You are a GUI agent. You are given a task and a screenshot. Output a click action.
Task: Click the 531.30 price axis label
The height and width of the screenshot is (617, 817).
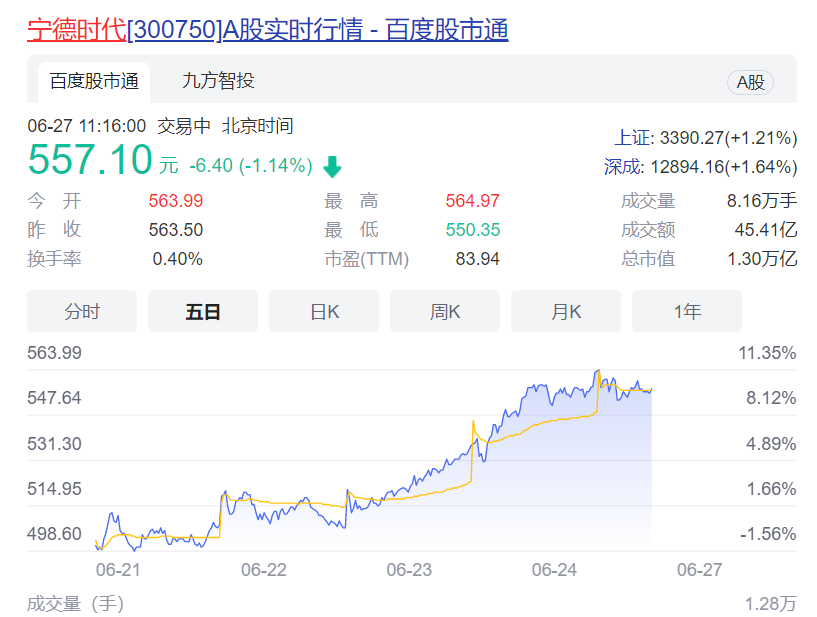coord(54,444)
